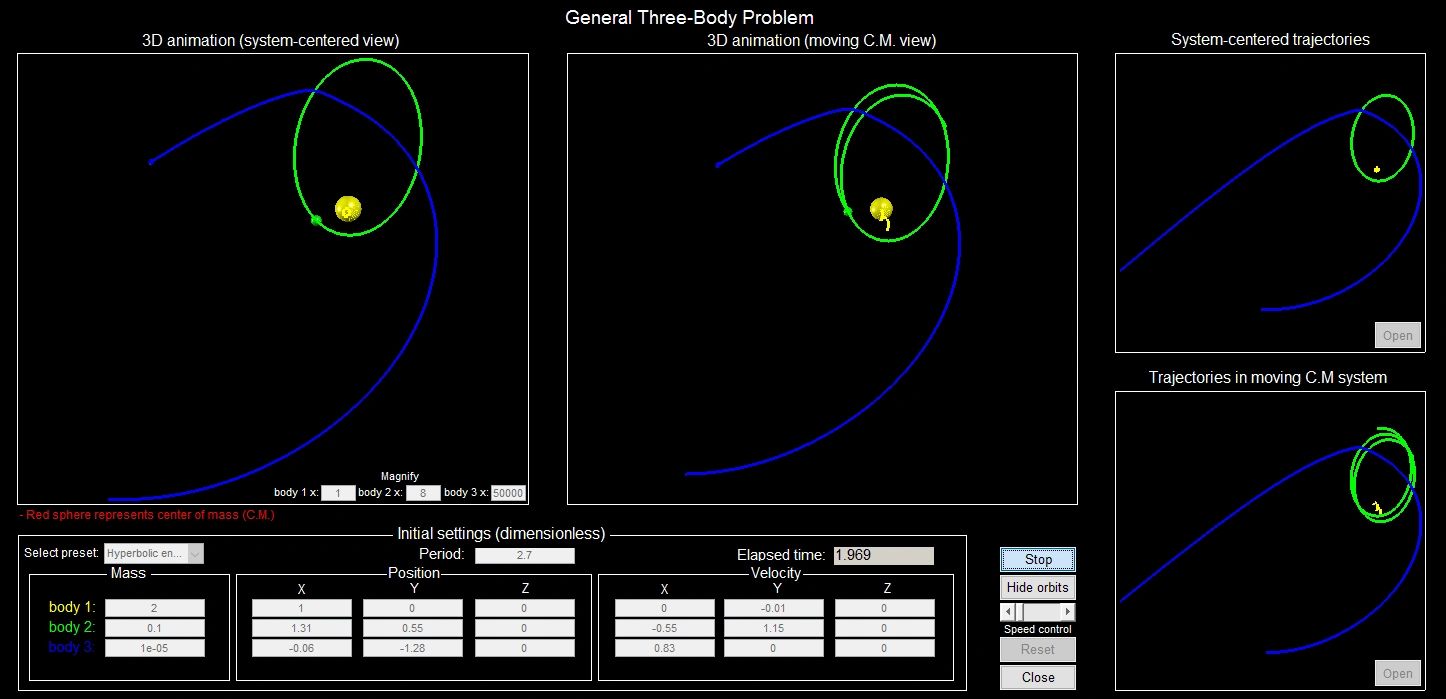Click the speed control left arrow
This screenshot has width=1446, height=699.
pos(1008,611)
